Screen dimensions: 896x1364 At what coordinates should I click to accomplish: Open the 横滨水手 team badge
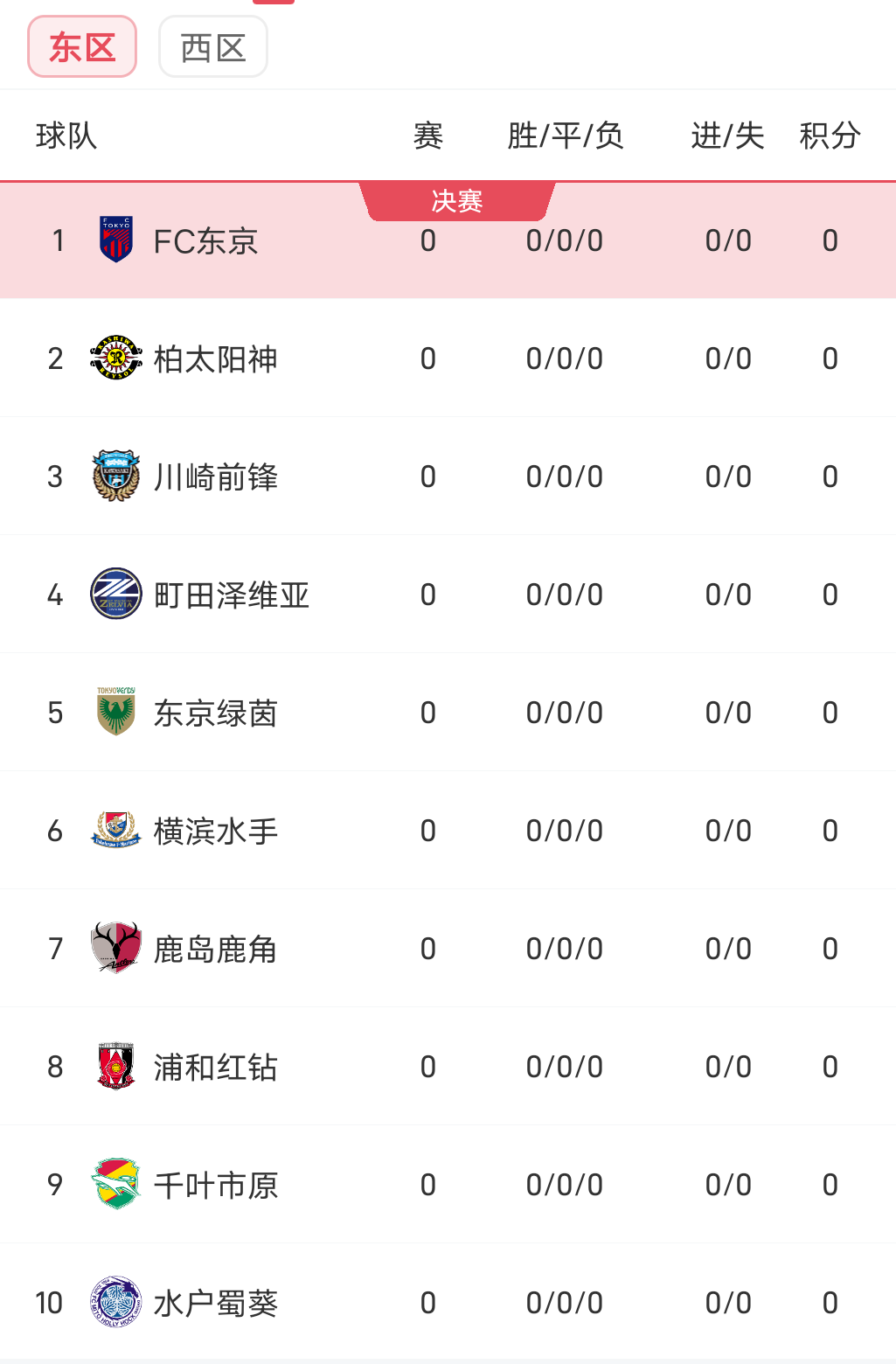click(116, 830)
